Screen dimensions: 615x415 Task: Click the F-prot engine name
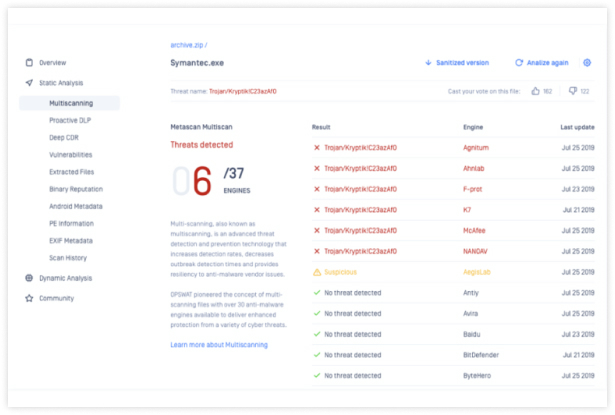coord(472,189)
